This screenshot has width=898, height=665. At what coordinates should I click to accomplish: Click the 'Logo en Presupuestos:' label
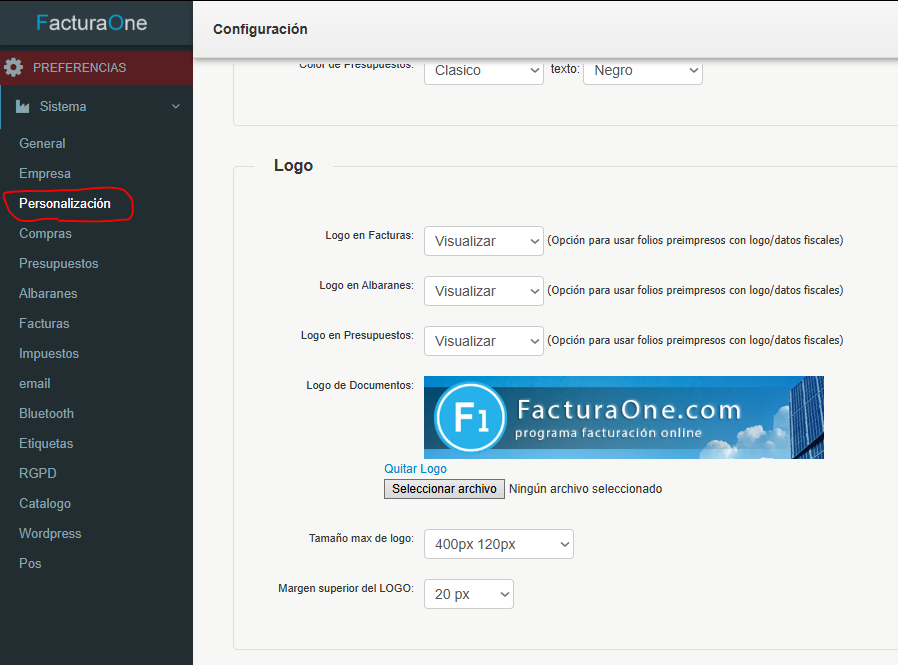357,335
